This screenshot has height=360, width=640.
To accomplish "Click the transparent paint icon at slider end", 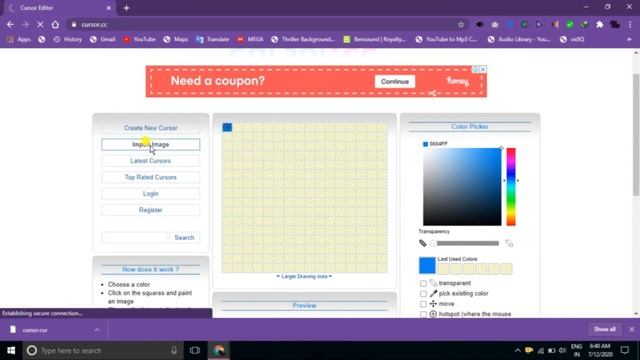I will tap(509, 243).
